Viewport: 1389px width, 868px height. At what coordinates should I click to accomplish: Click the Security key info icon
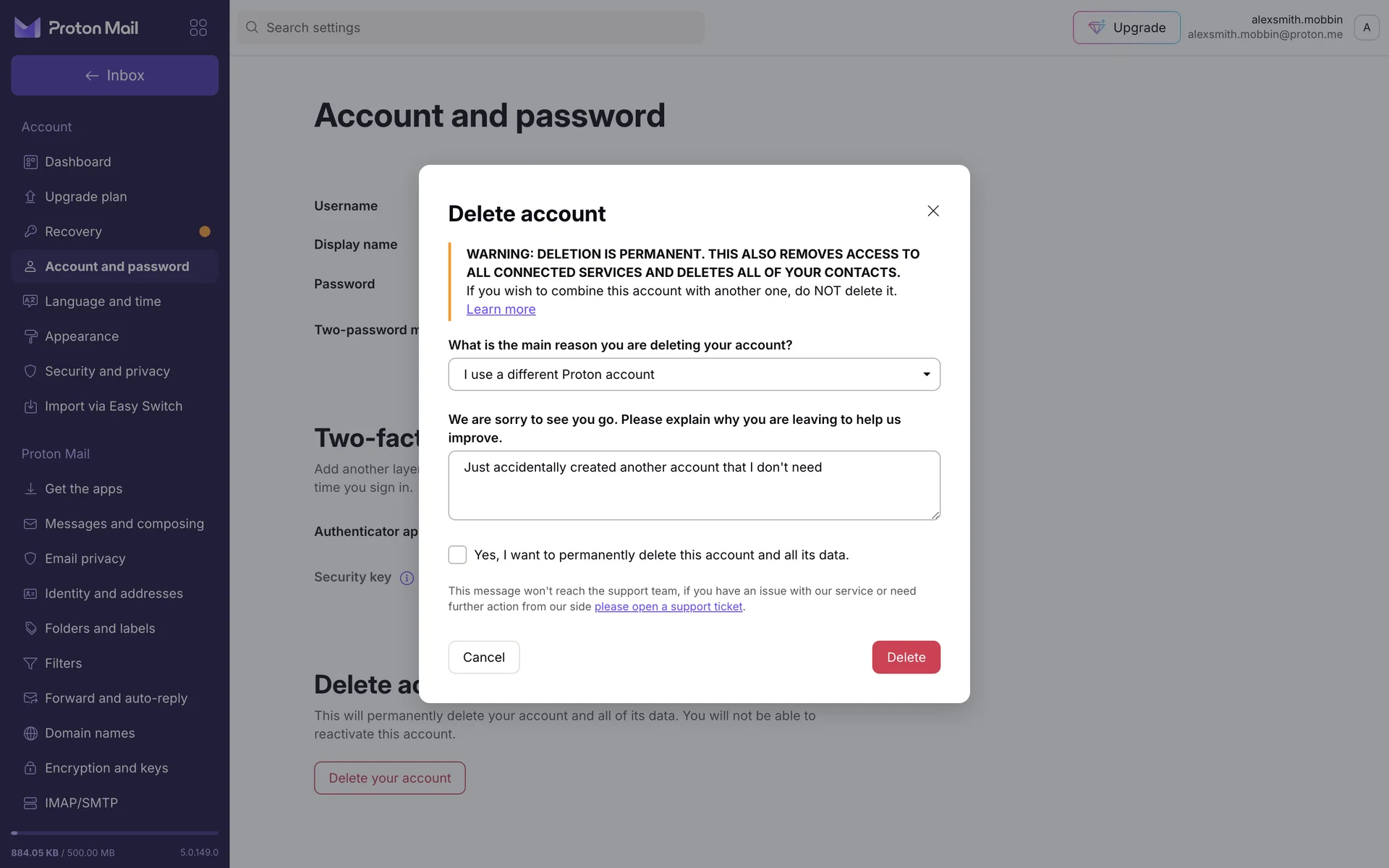407,578
